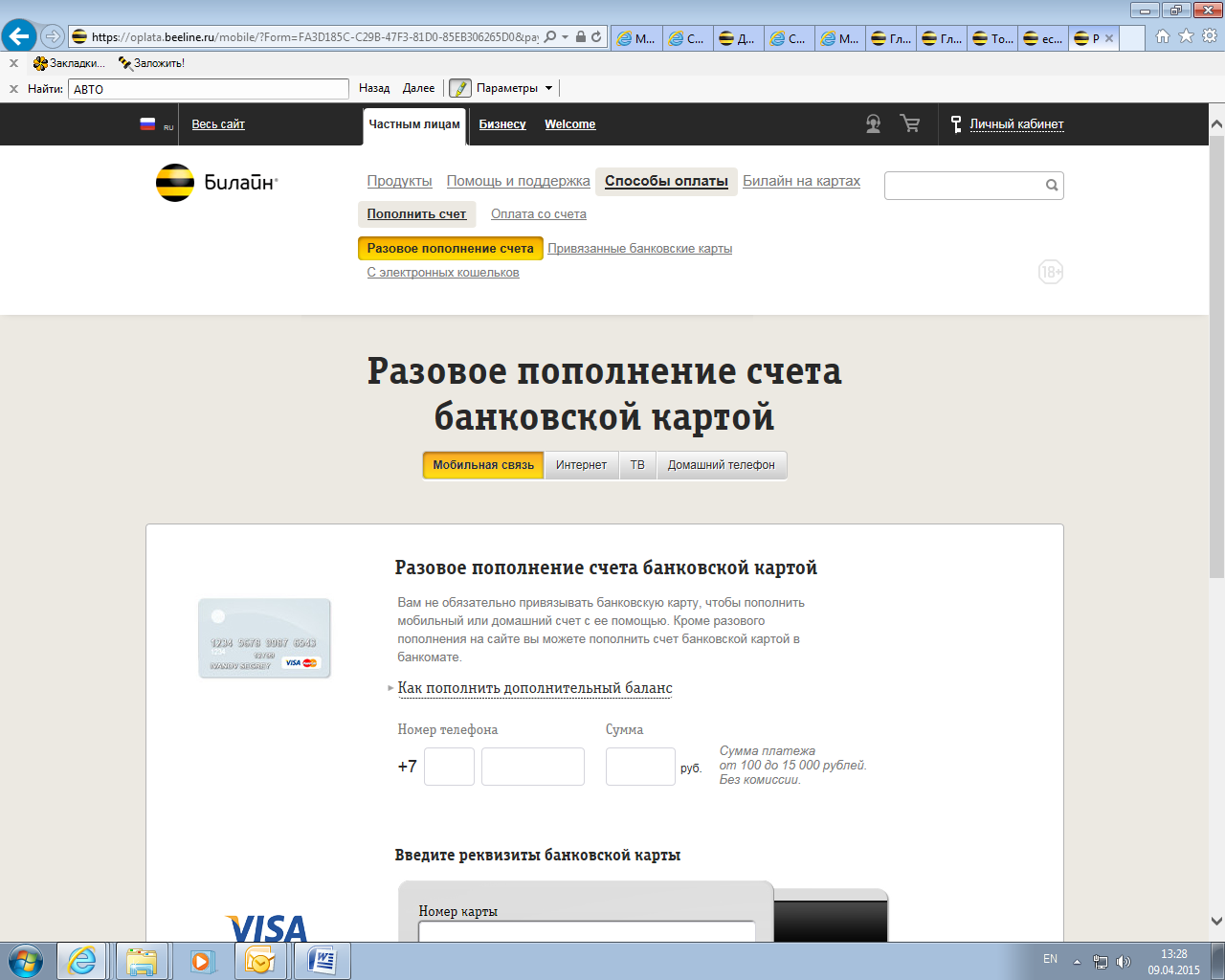Click into the site search field
The height and width of the screenshot is (980, 1225).
[963, 186]
